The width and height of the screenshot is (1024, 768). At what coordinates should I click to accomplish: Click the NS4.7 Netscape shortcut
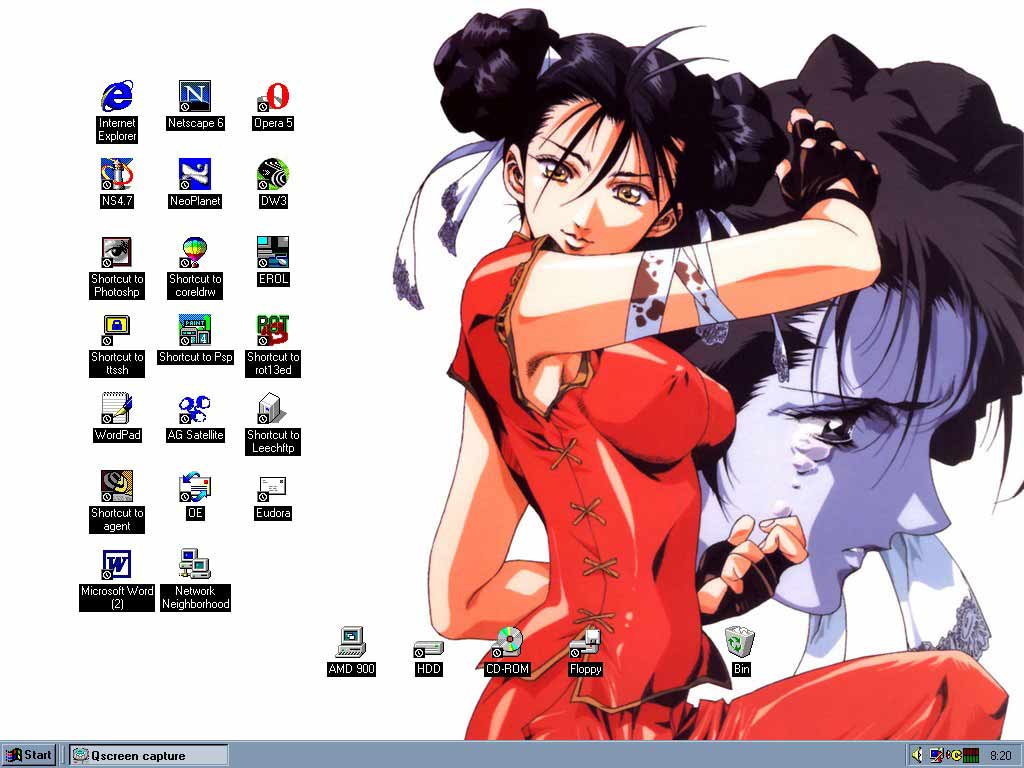(117, 174)
